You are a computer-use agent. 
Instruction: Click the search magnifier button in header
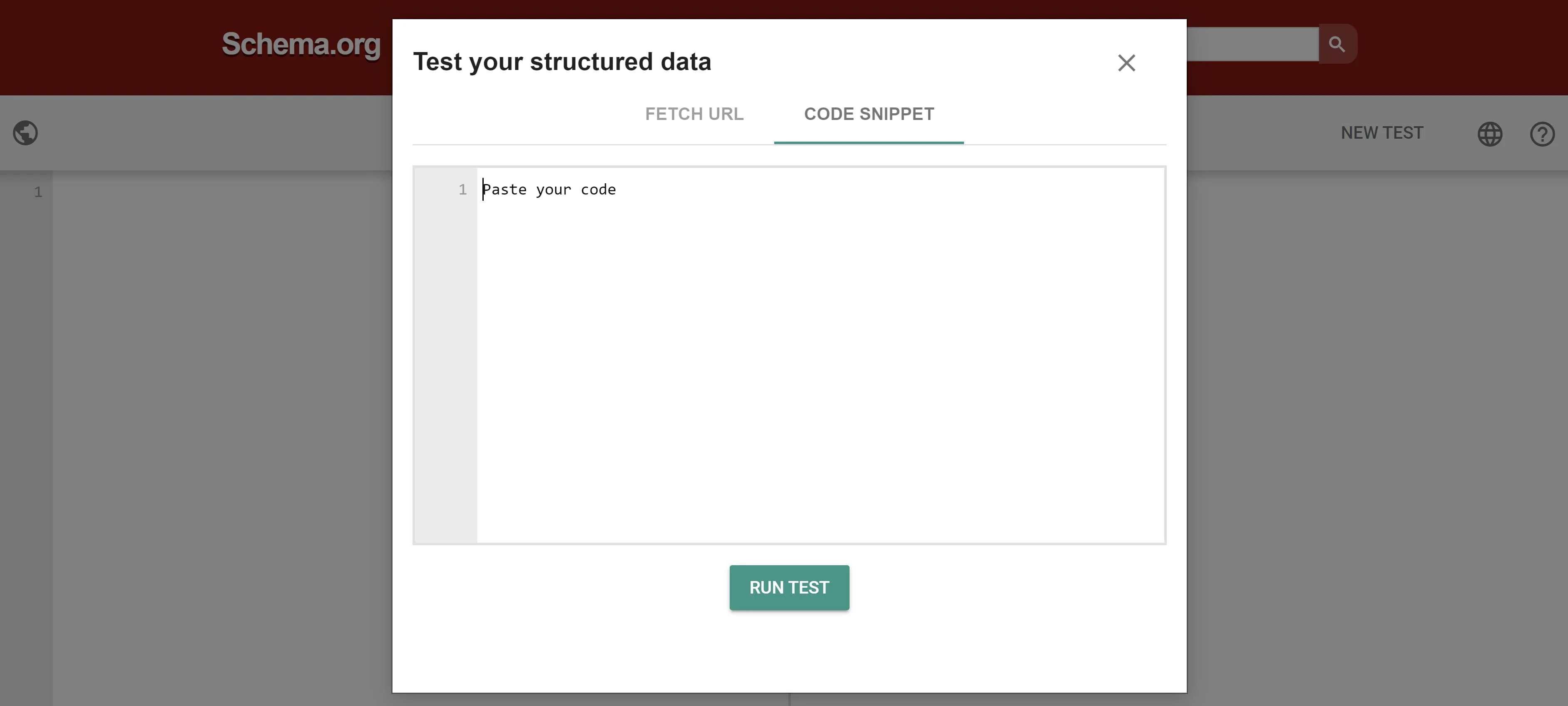pos(1337,44)
